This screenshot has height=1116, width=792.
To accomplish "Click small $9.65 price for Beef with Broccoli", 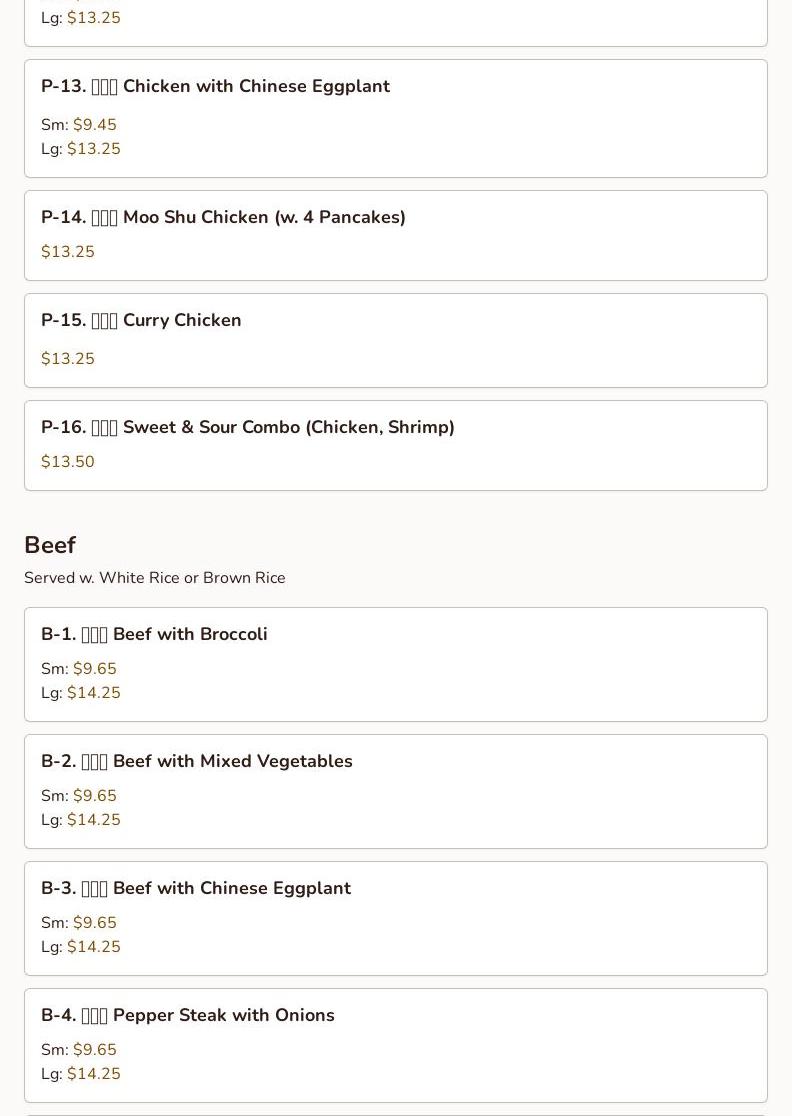I will (x=95, y=668).
